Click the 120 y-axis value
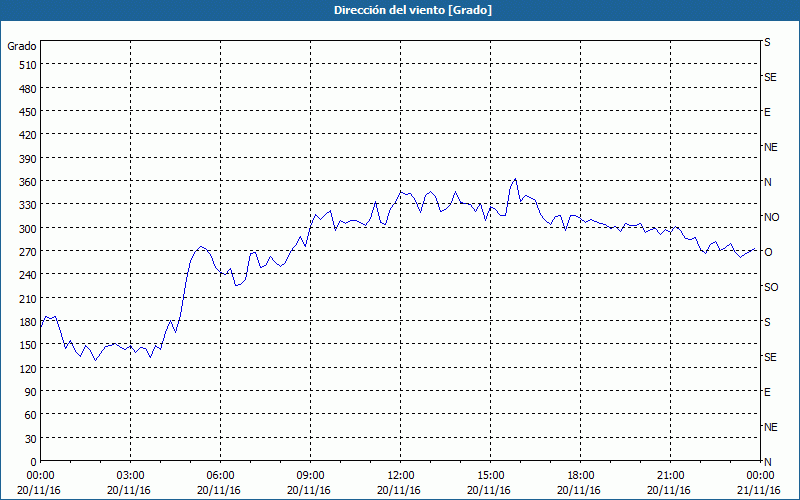 [28, 368]
